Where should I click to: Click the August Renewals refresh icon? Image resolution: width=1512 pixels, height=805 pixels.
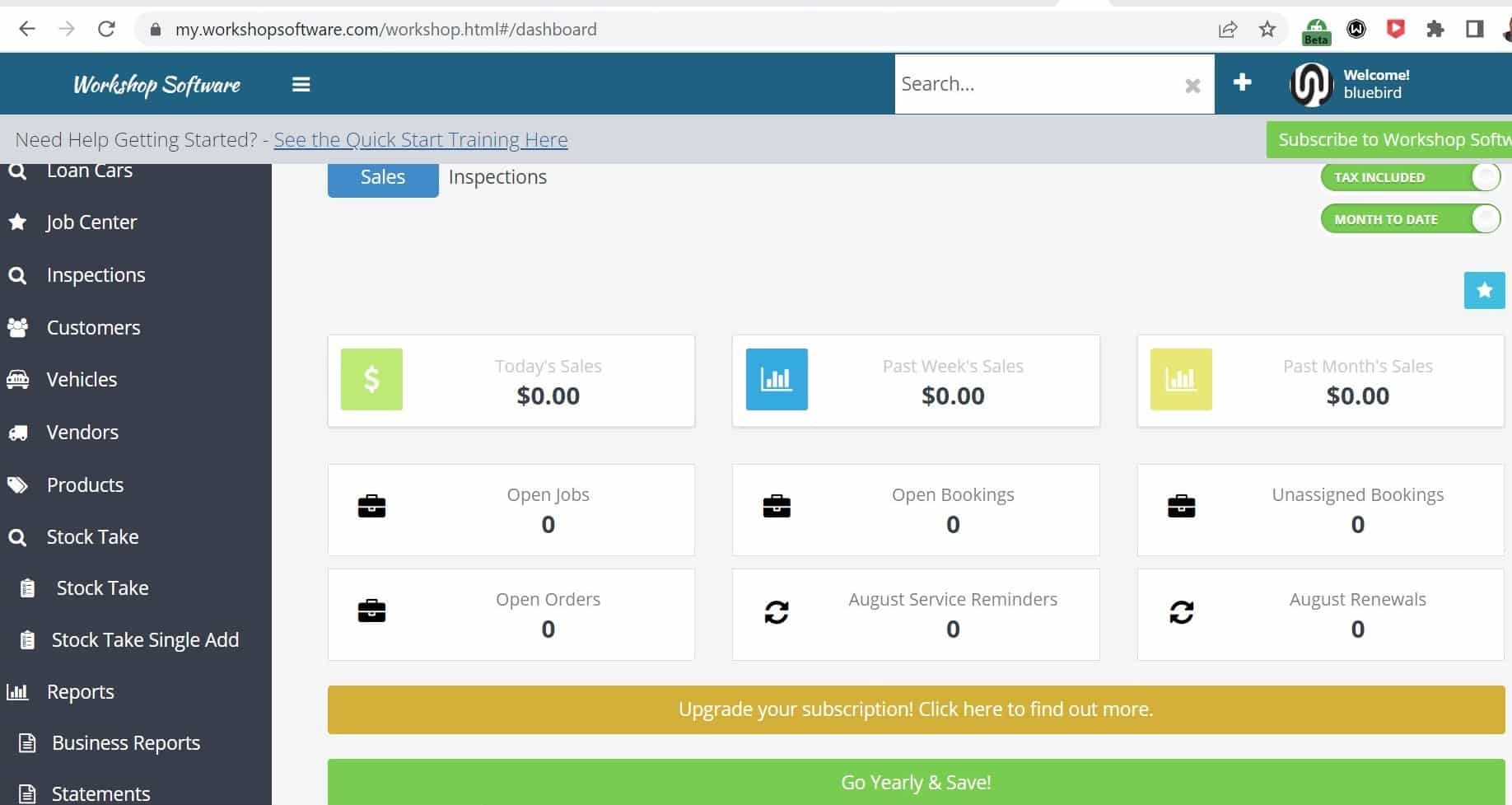[x=1181, y=611]
